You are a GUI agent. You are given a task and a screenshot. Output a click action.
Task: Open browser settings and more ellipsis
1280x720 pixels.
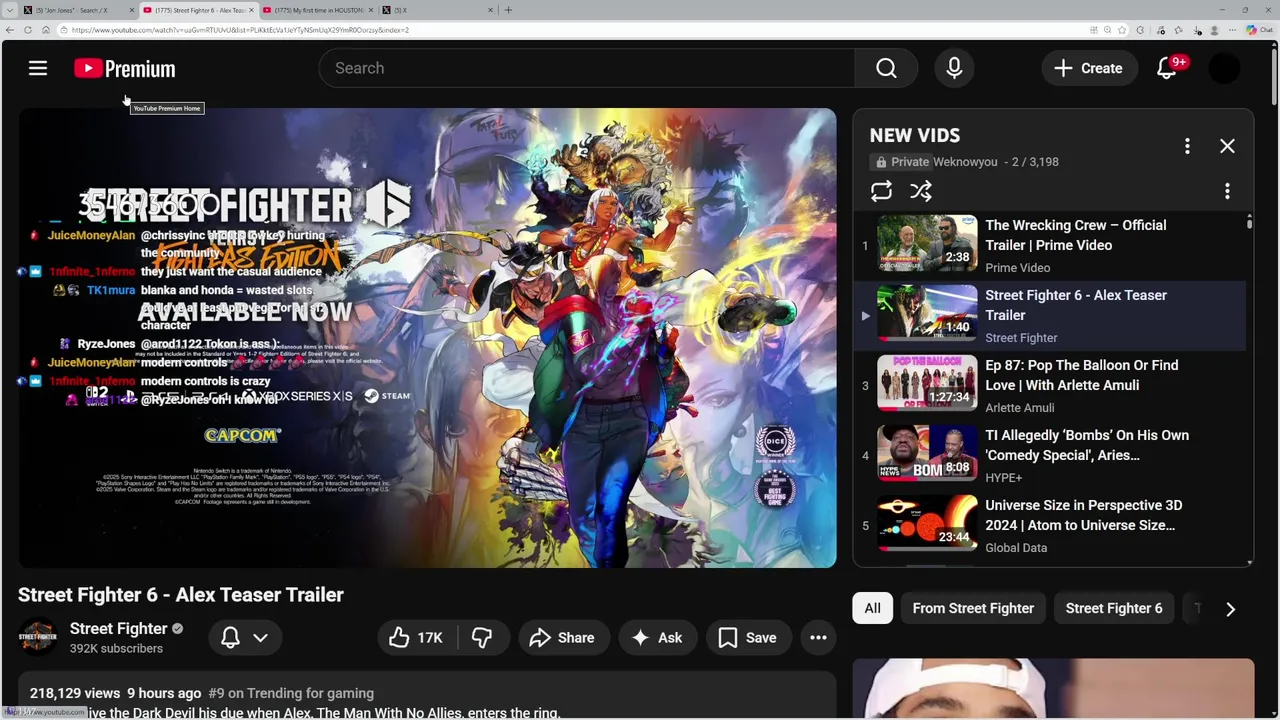(x=1232, y=30)
